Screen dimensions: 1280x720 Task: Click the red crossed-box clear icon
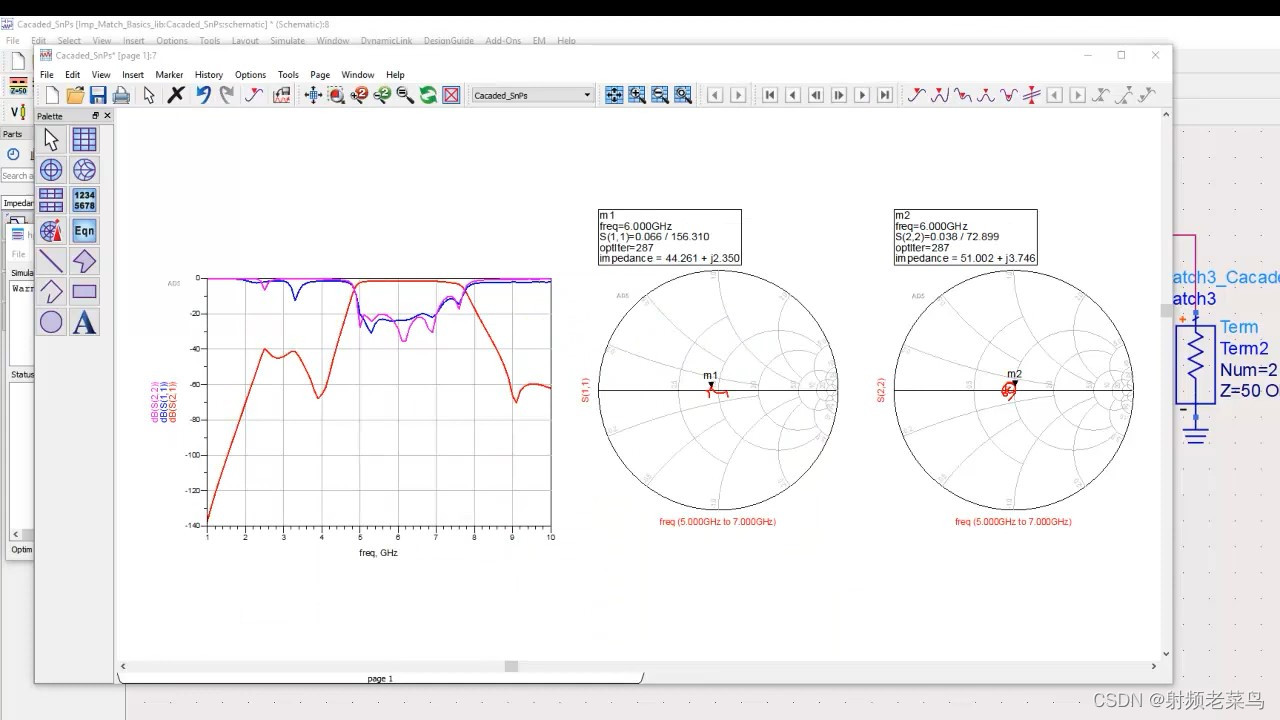coord(451,95)
